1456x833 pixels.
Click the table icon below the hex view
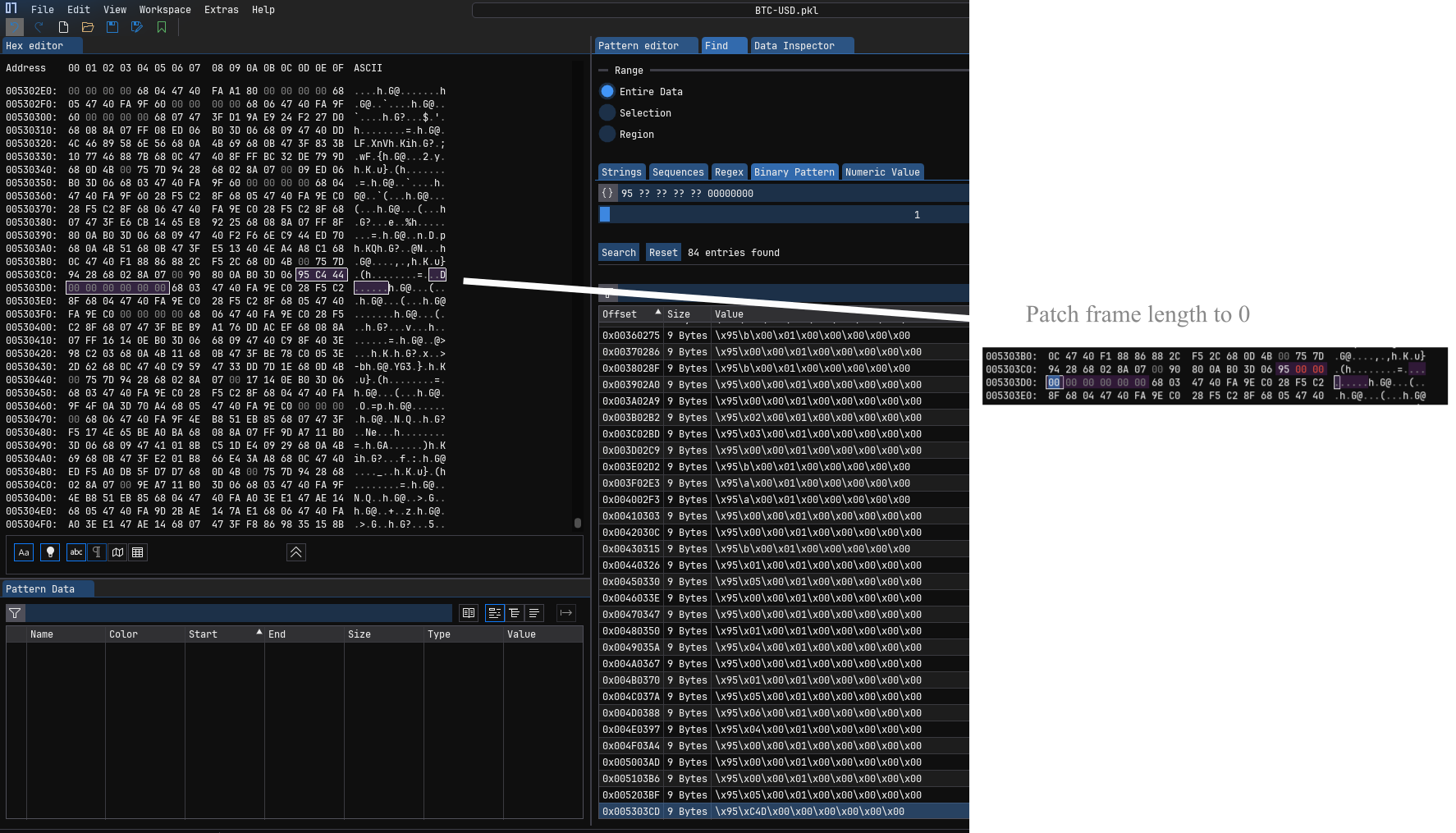(138, 552)
